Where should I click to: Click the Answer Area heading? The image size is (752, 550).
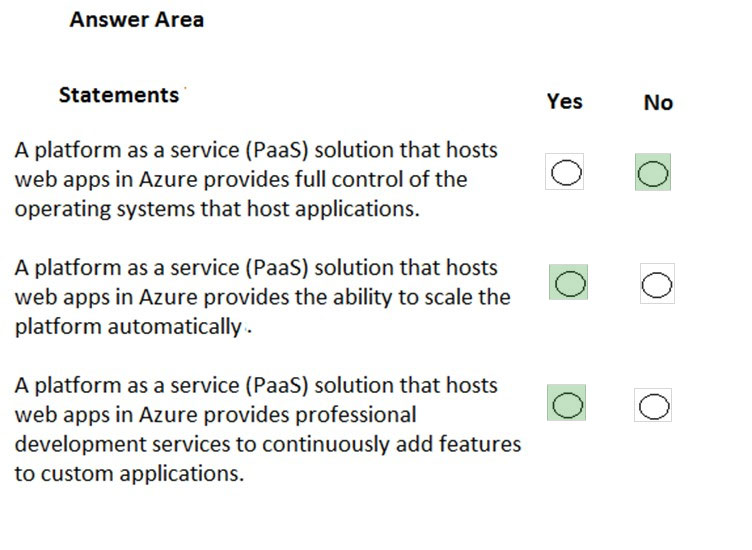point(137,20)
